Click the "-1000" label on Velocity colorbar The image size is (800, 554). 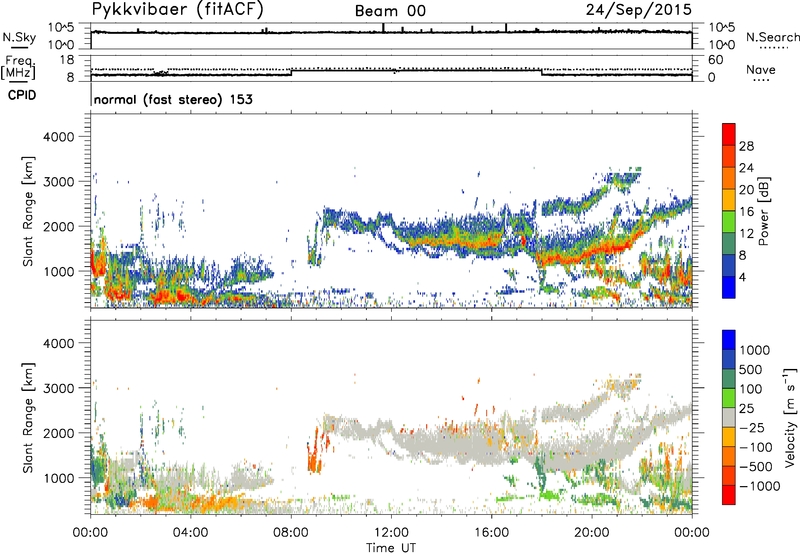(x=760, y=486)
